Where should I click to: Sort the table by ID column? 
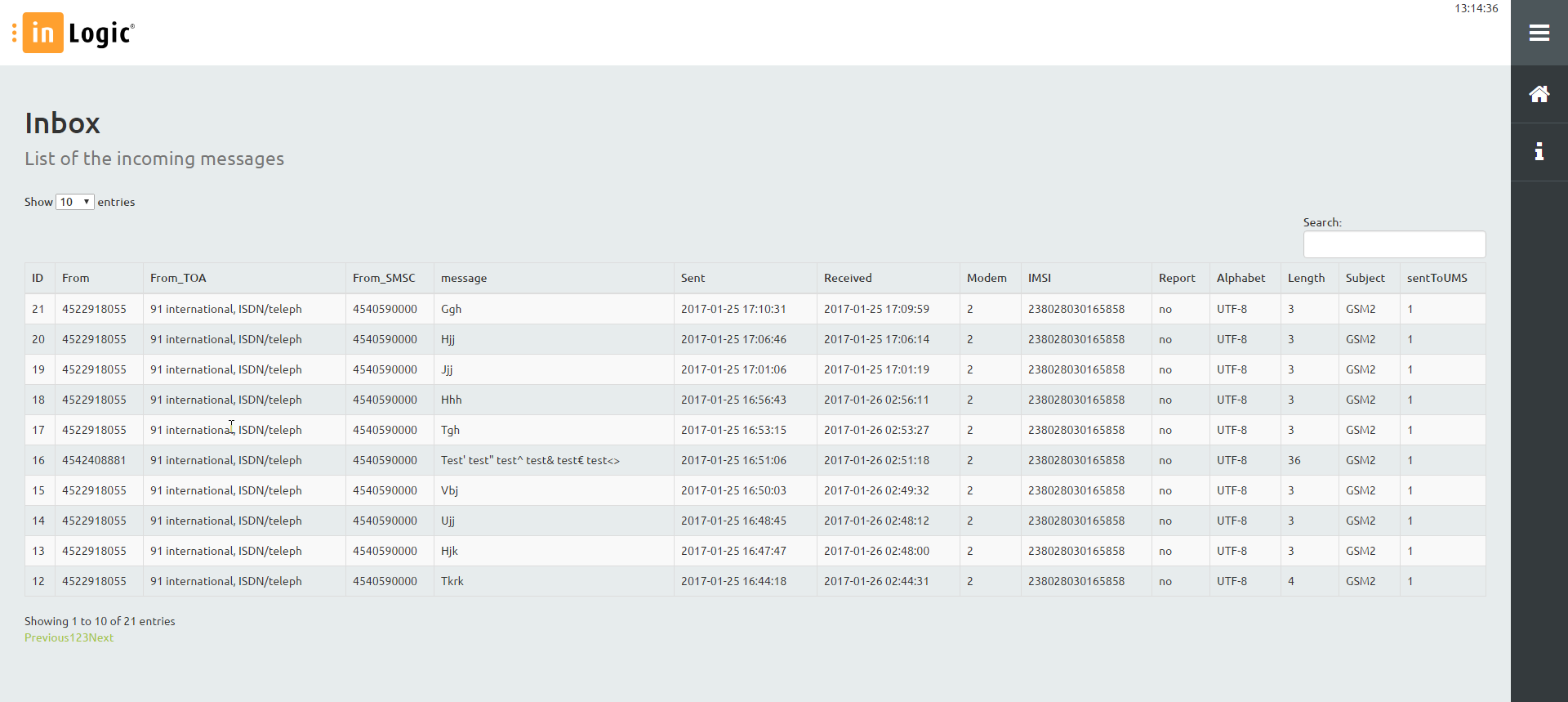click(x=38, y=279)
